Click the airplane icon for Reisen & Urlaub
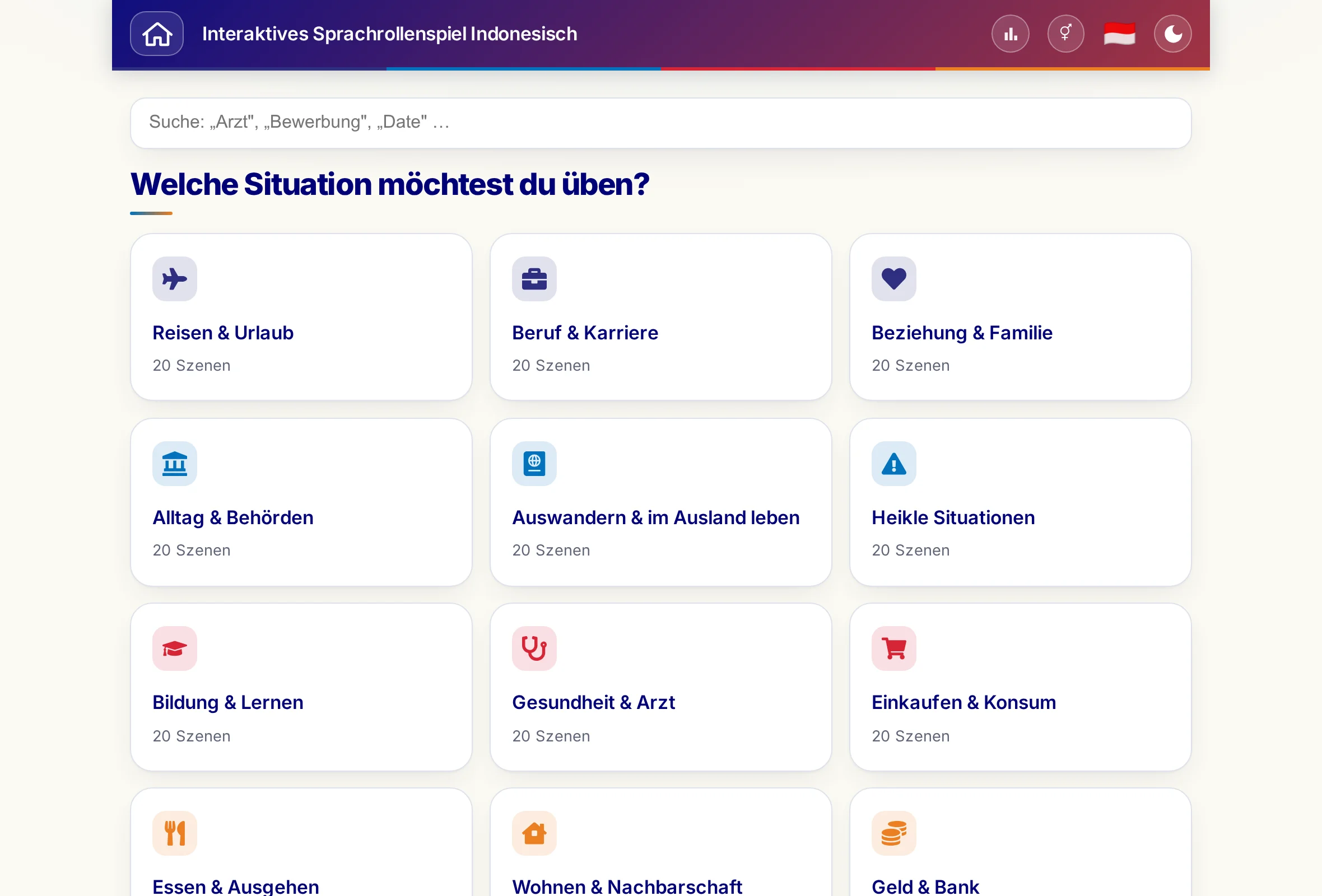Viewport: 1322px width, 896px height. tap(175, 278)
